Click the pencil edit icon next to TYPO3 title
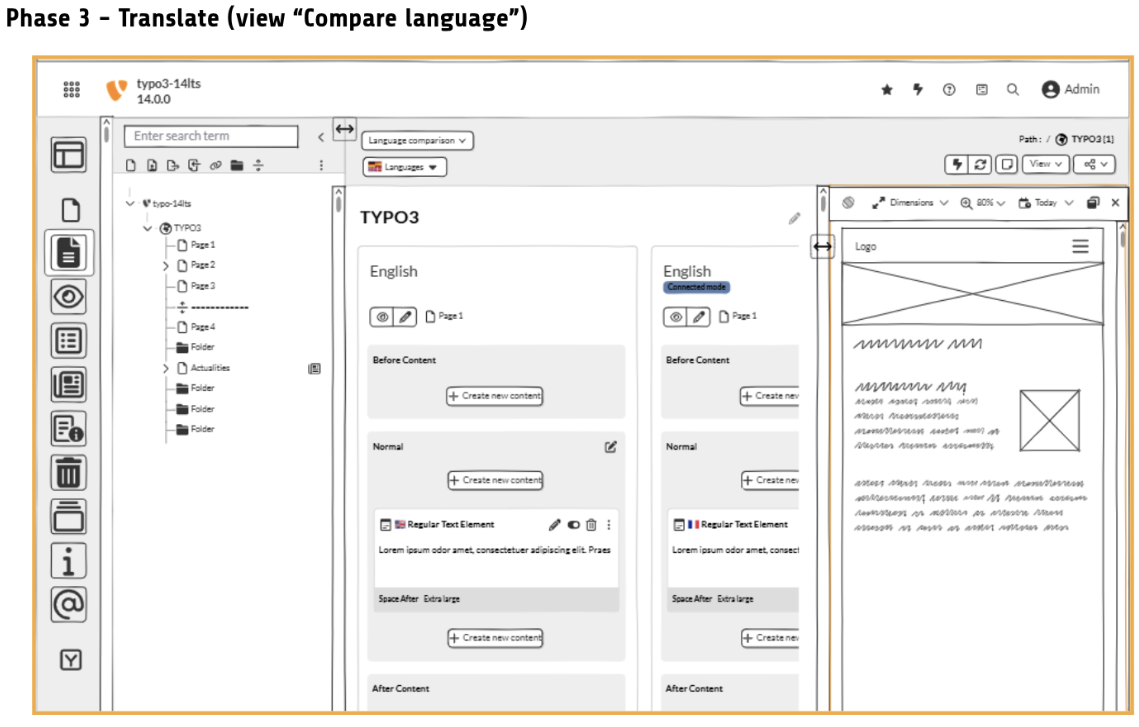1139x727 pixels. (794, 218)
